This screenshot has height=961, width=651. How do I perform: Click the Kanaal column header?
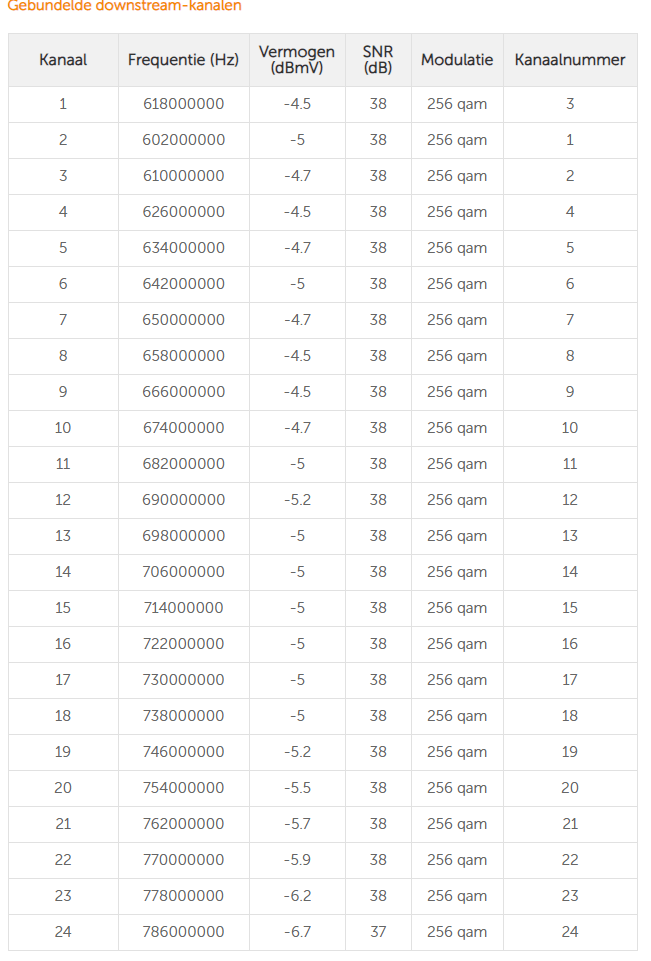coord(63,60)
